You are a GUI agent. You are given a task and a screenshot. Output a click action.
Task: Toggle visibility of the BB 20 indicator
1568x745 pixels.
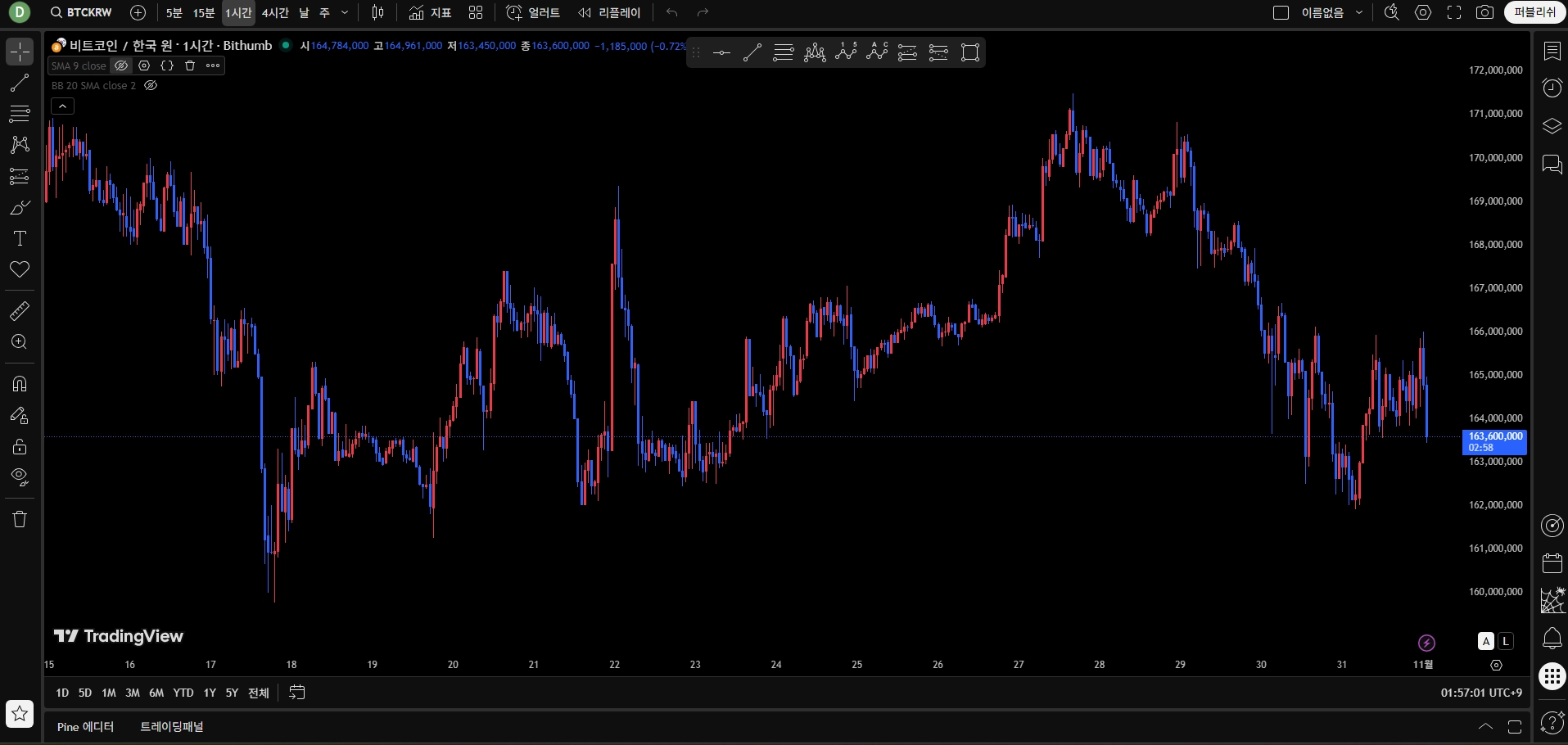151,85
